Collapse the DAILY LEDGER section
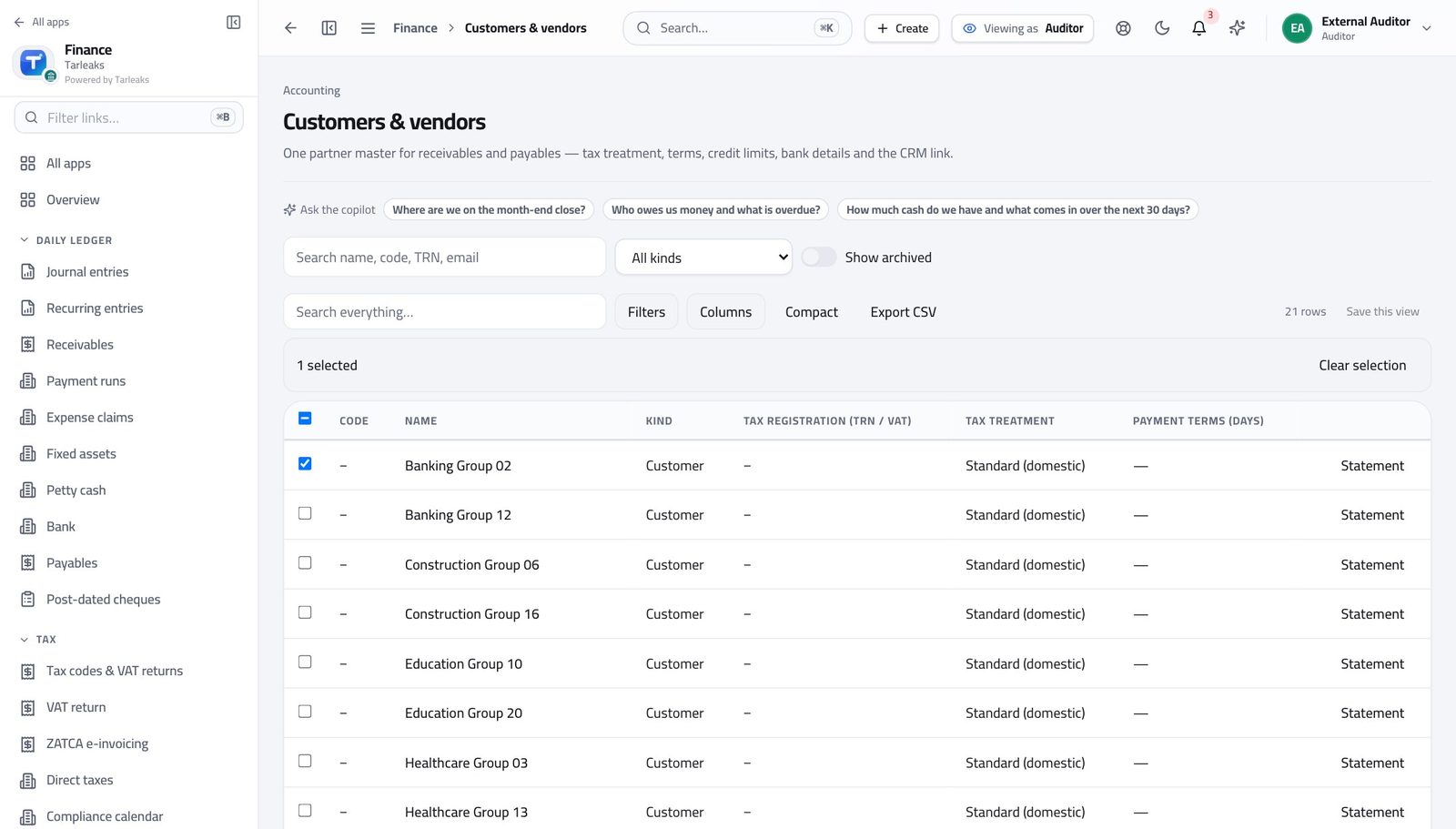 point(66,240)
